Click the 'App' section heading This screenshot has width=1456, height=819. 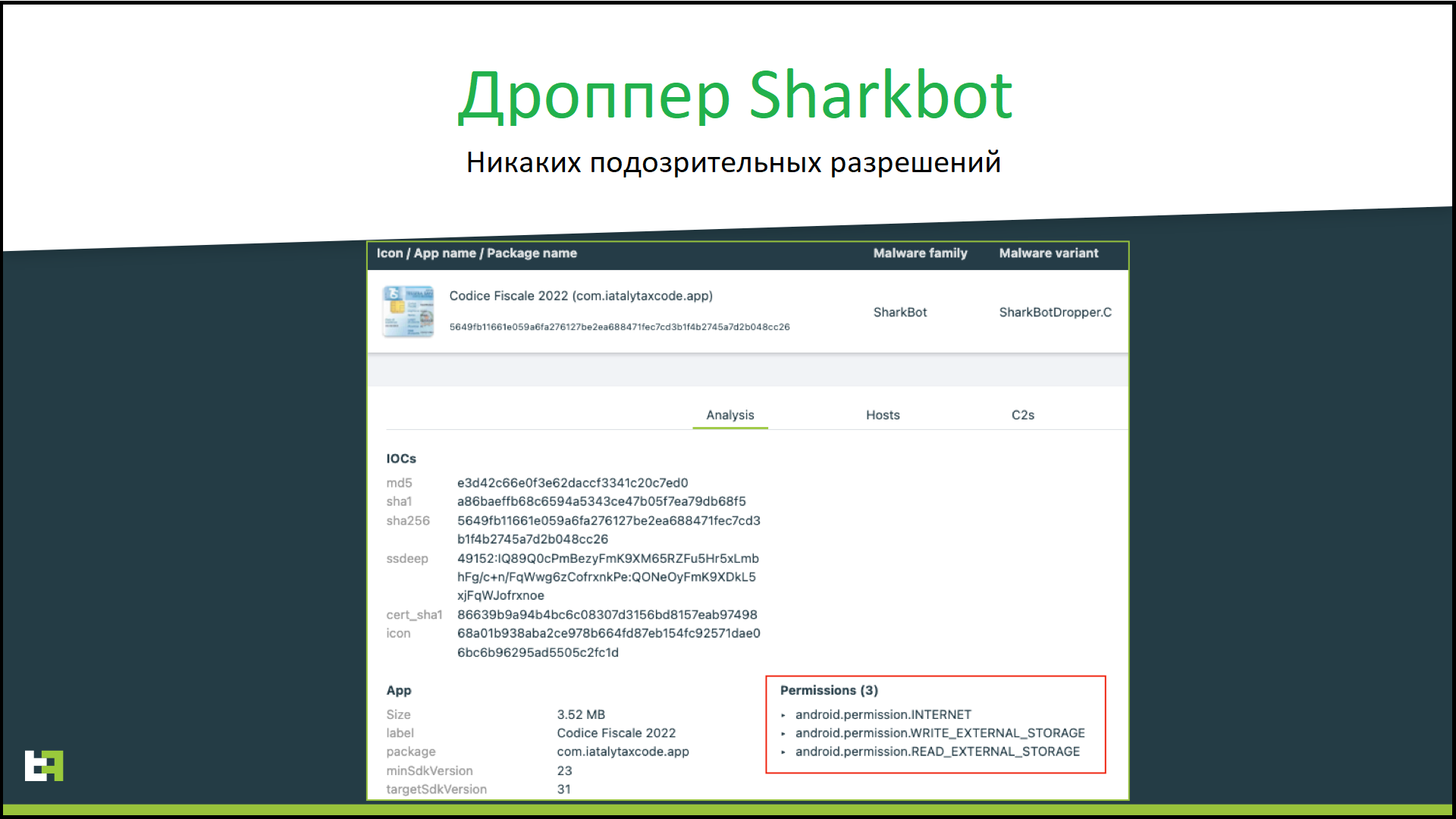point(398,690)
